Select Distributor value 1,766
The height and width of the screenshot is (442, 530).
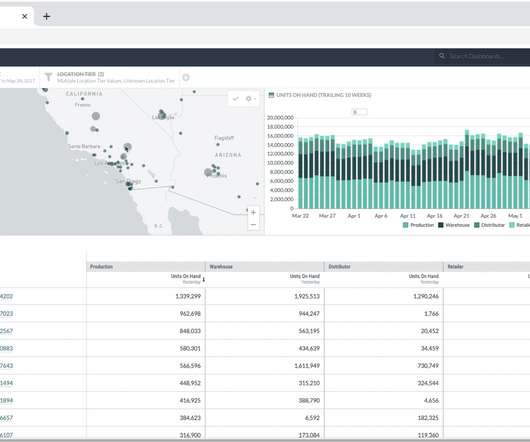(x=432, y=314)
